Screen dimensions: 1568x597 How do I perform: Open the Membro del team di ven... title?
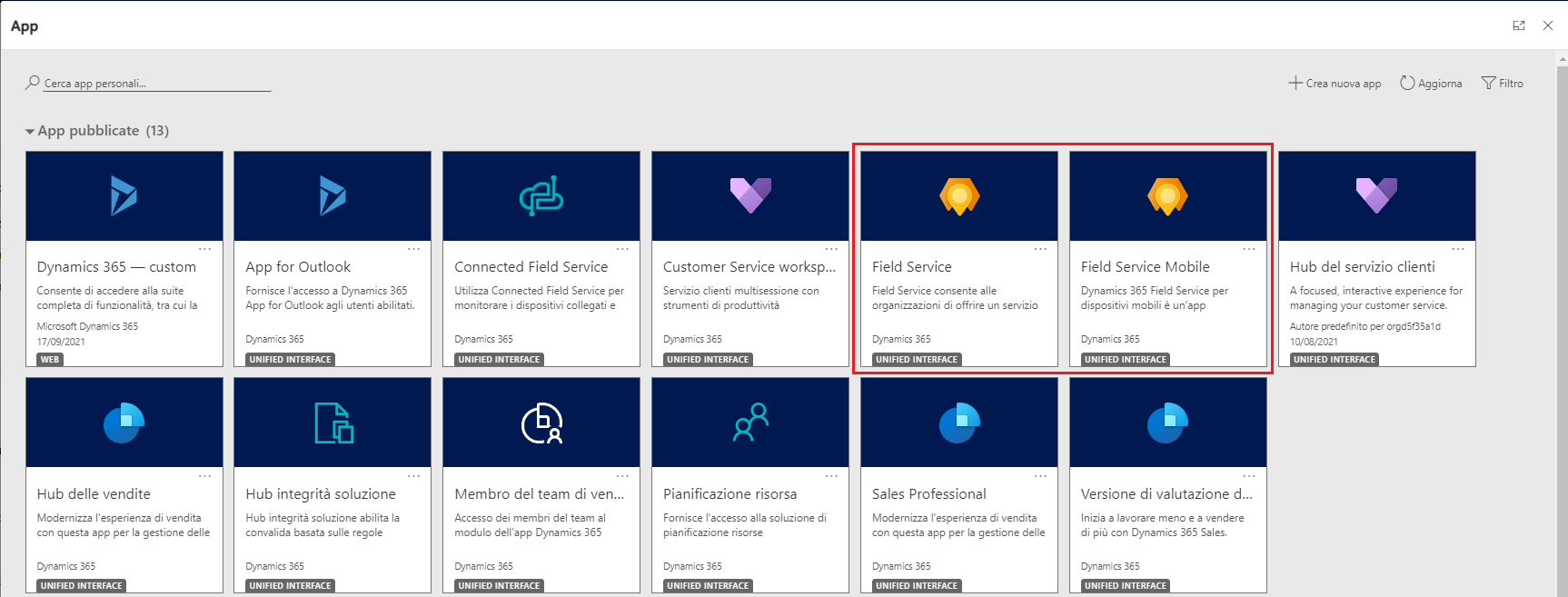[x=540, y=494]
